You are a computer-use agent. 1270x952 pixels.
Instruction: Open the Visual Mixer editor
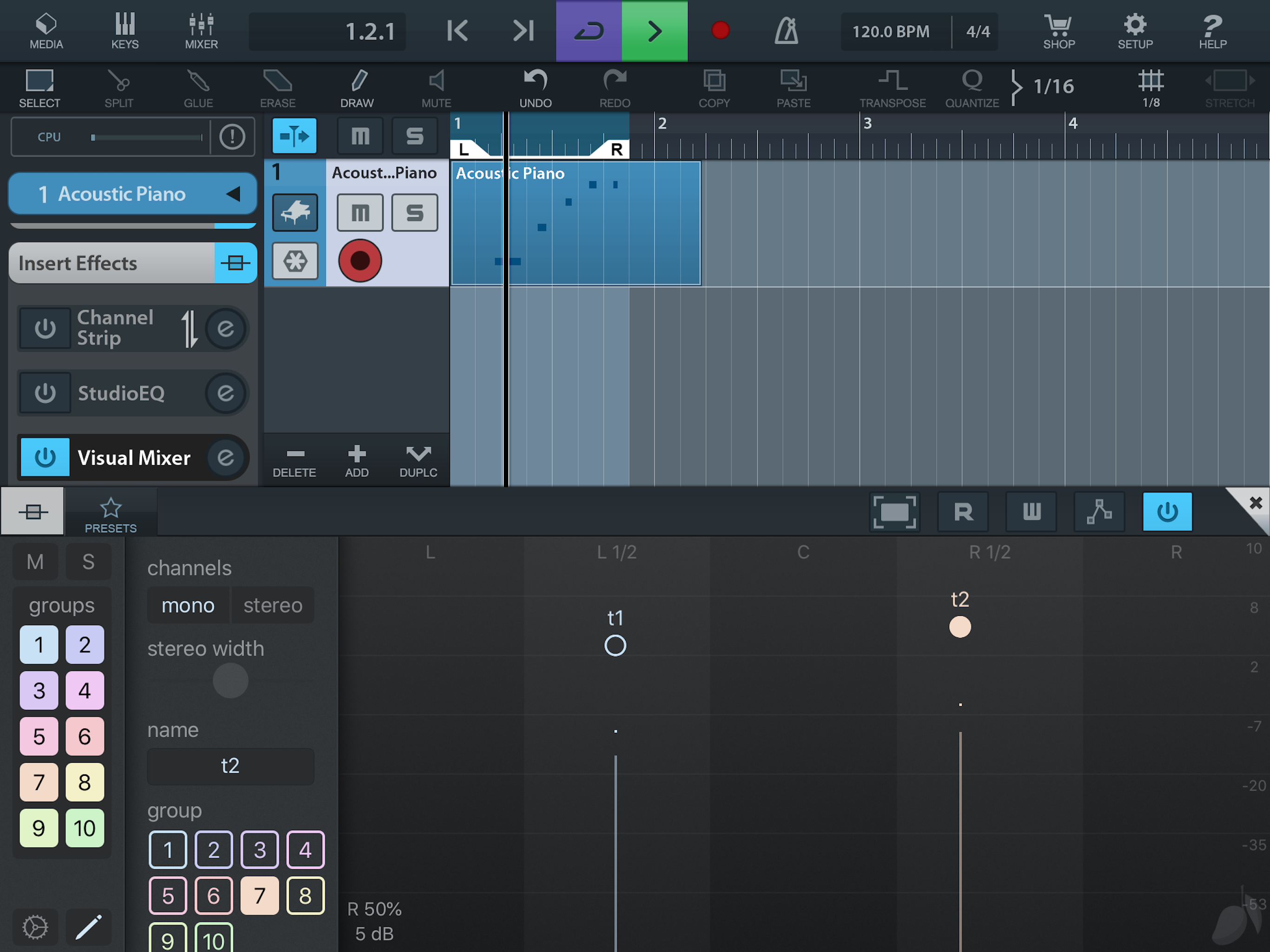coord(225,457)
